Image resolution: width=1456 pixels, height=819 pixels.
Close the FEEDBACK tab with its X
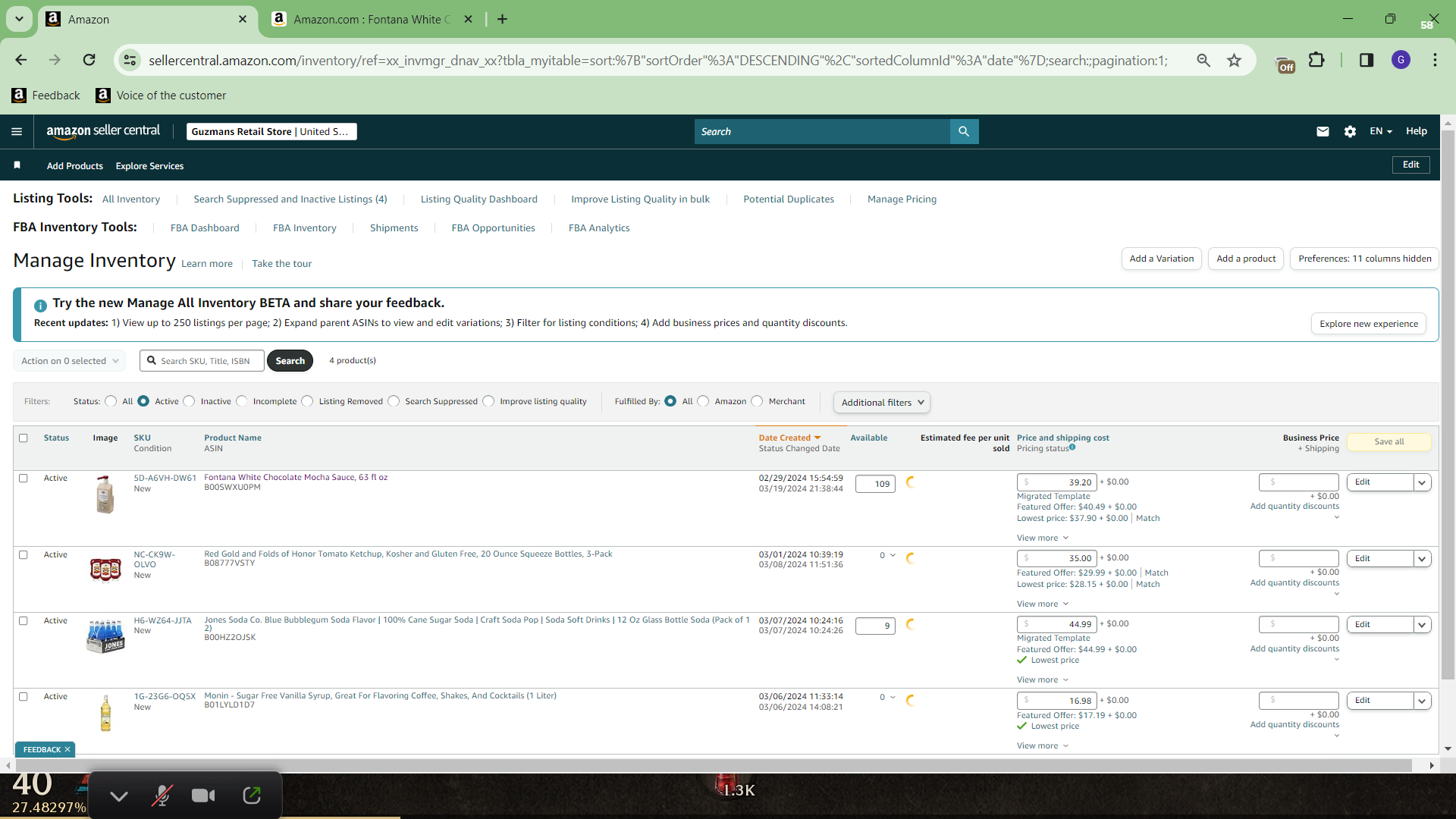pos(67,749)
